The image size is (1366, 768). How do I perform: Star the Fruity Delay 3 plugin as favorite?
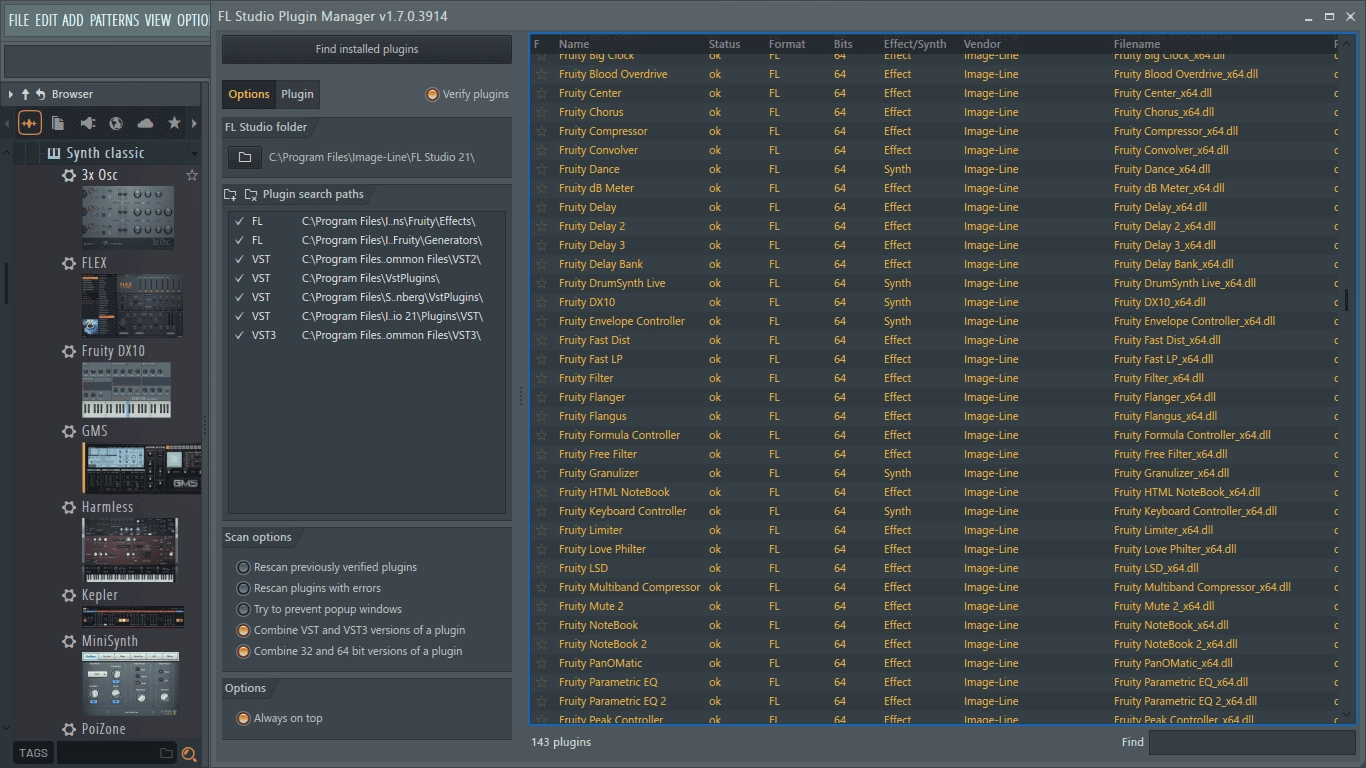click(541, 245)
